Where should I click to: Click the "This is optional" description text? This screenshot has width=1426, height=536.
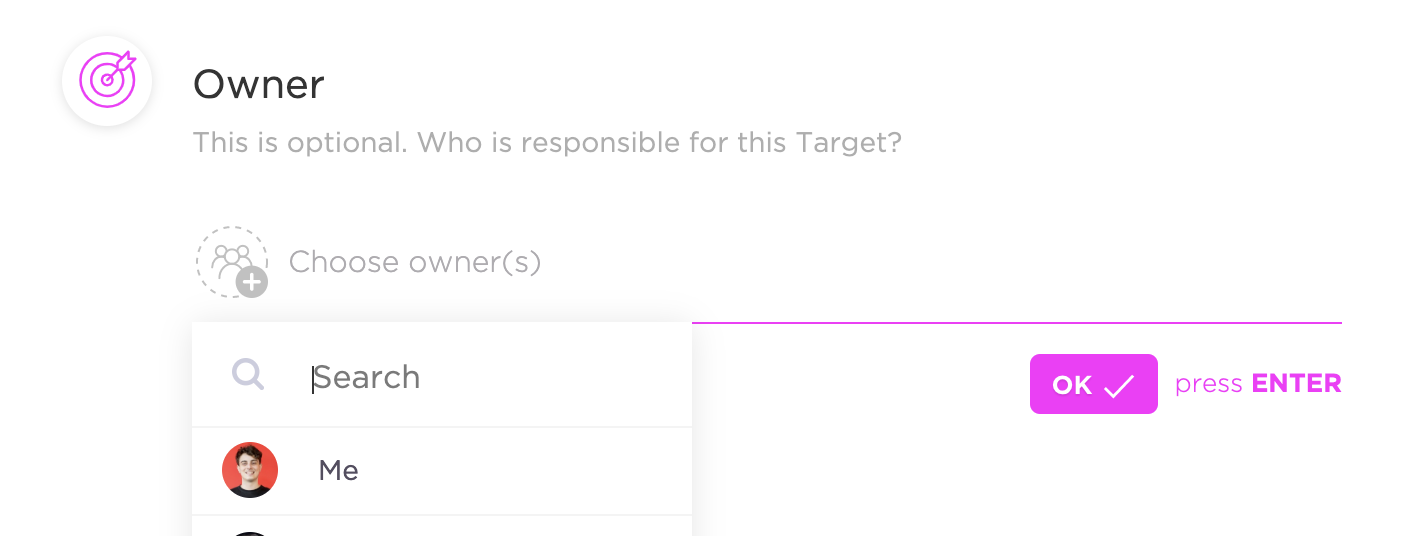(x=547, y=142)
